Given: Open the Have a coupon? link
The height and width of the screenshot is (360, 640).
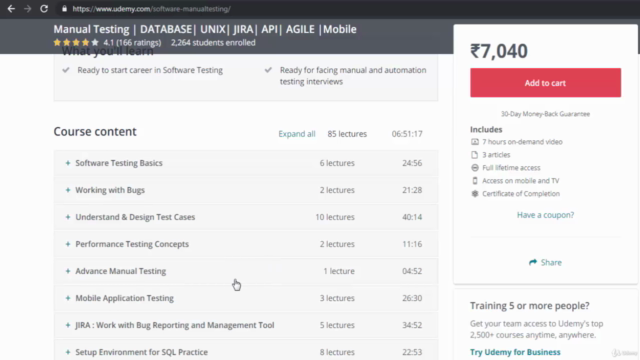Looking at the screenshot, I should point(545,215).
